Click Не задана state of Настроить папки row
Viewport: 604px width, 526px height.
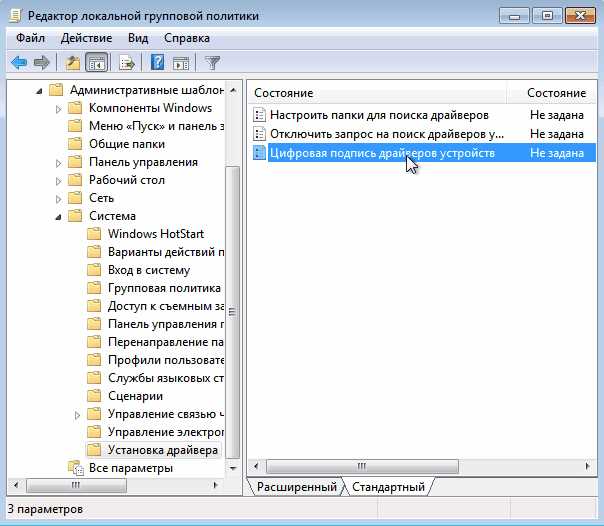pyautogui.click(x=557, y=115)
